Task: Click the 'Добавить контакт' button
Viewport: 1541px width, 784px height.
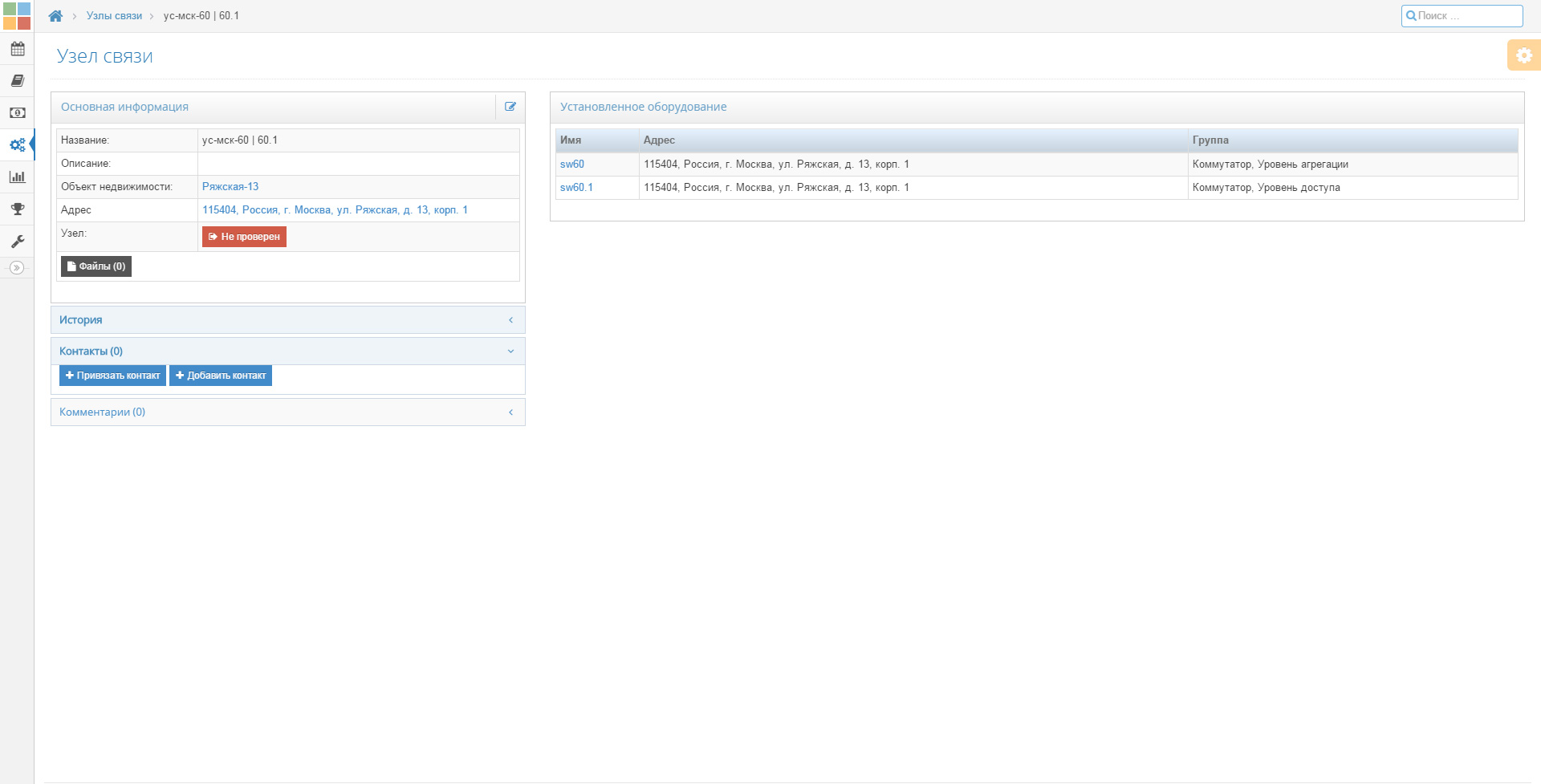Action: point(221,376)
